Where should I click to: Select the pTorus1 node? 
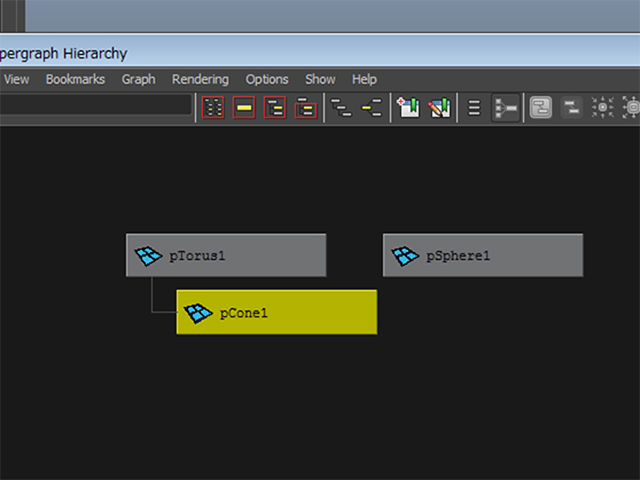click(226, 255)
